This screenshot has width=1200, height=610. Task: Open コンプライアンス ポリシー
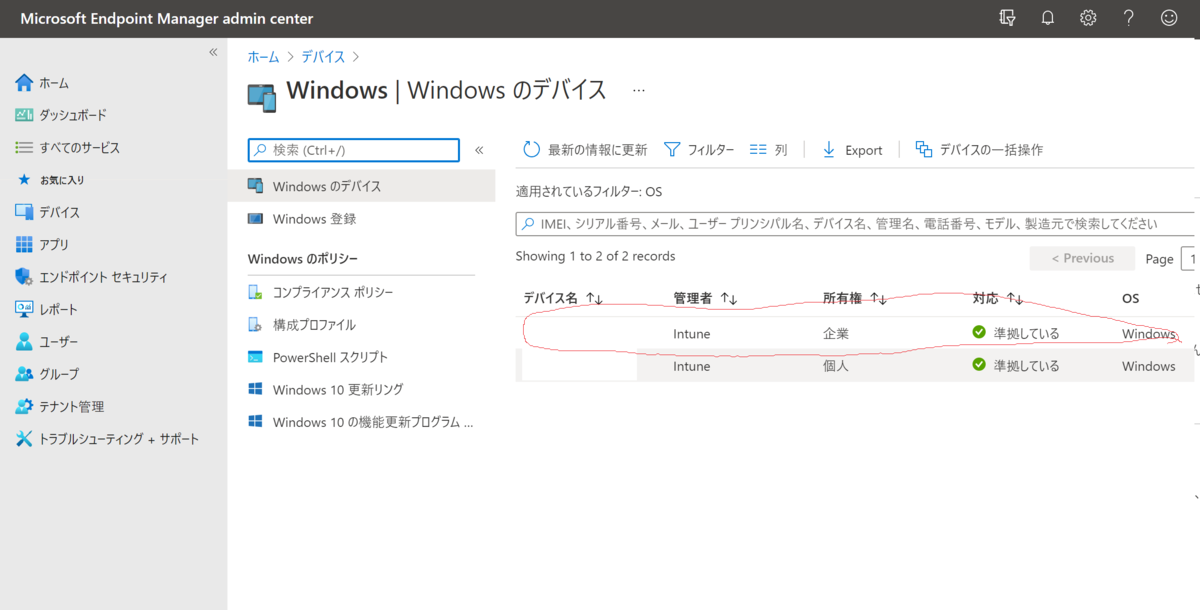pos(333,292)
